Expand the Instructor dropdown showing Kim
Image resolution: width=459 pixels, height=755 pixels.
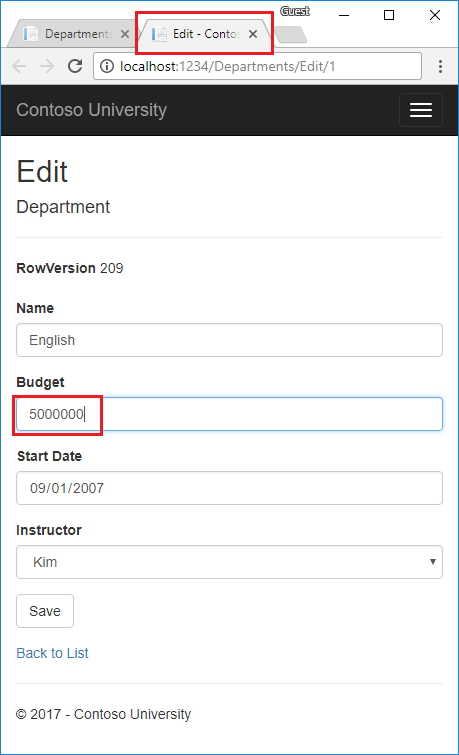click(229, 562)
